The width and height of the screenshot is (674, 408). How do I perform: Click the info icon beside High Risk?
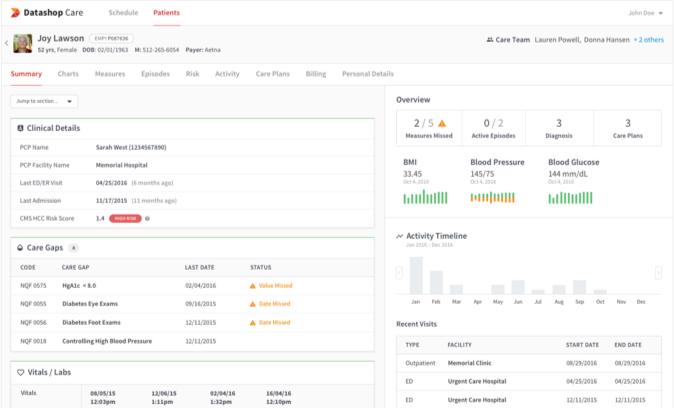147,217
